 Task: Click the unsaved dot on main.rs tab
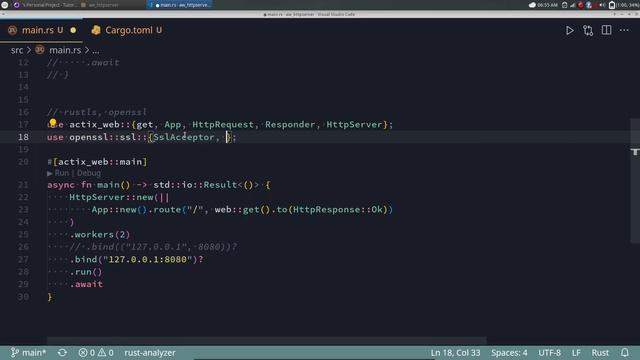[x=73, y=30]
